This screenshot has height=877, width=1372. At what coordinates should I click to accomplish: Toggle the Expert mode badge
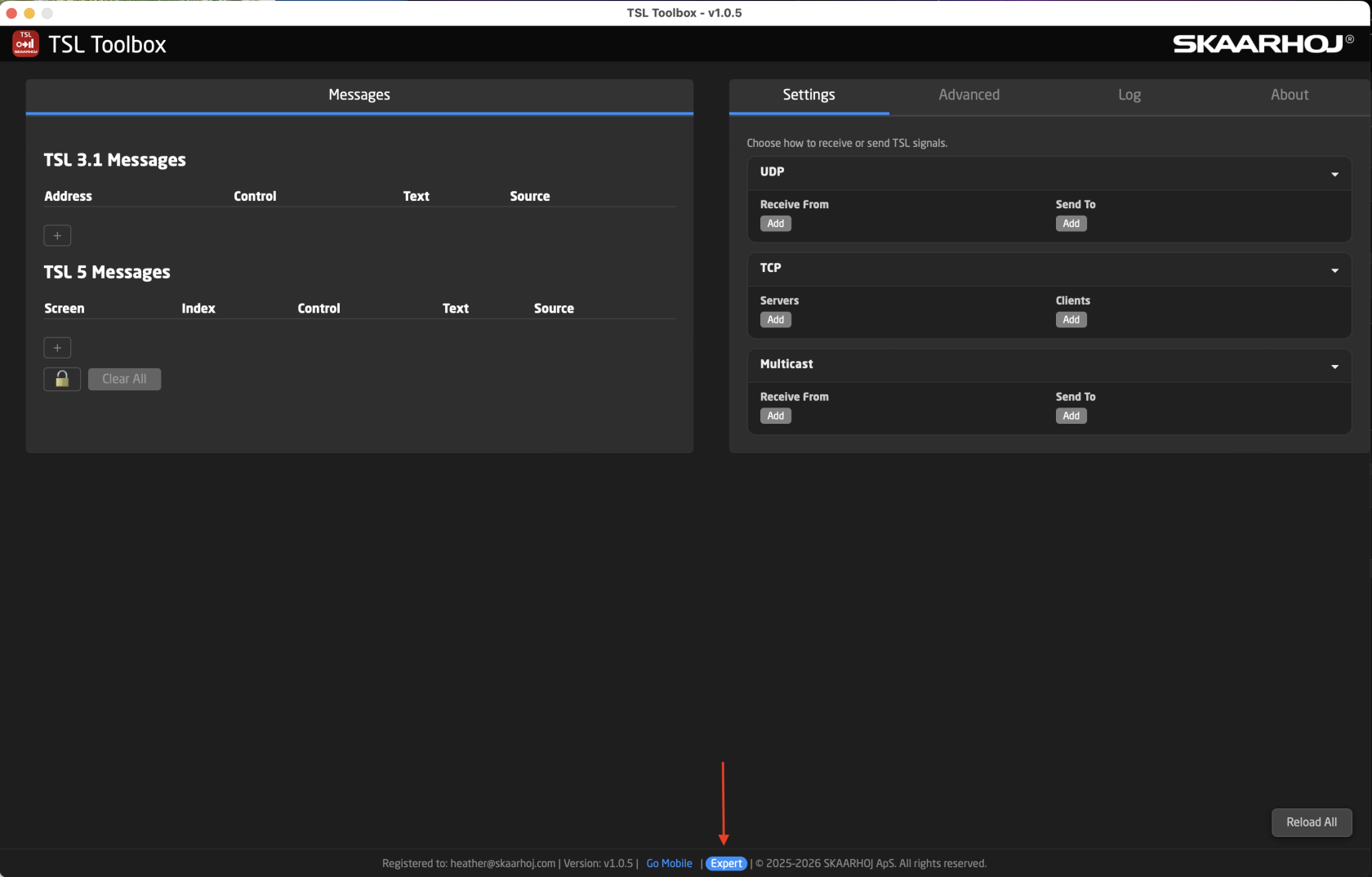coord(726,863)
